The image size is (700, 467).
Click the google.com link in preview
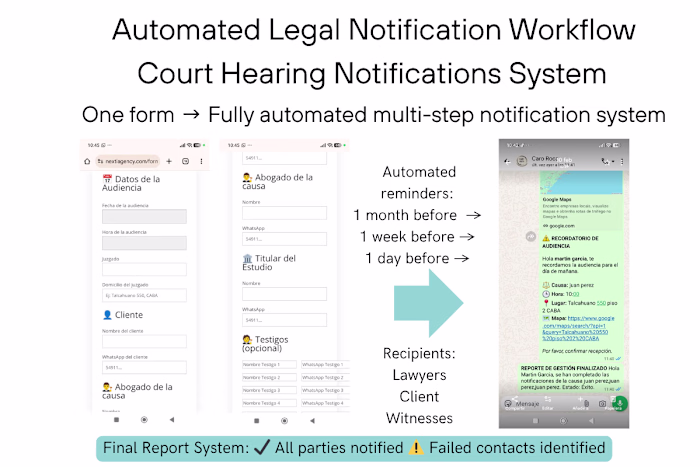click(x=562, y=226)
